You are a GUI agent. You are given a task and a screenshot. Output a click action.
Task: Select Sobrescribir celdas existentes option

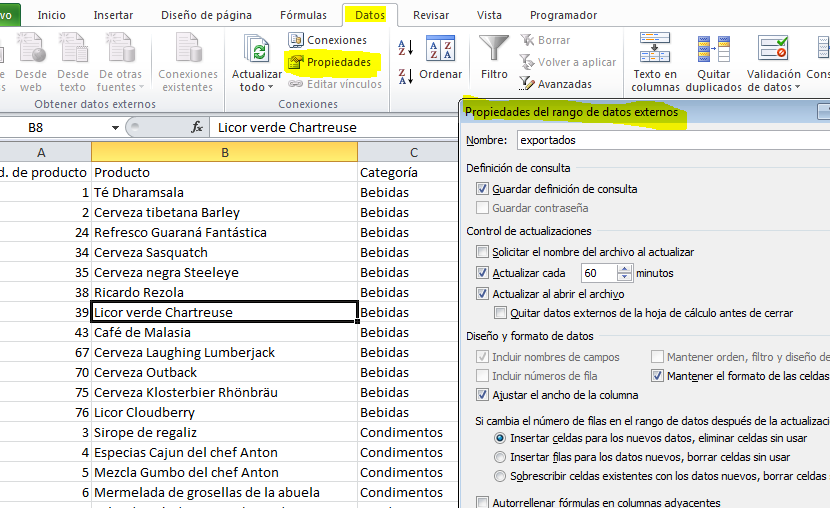(500, 476)
